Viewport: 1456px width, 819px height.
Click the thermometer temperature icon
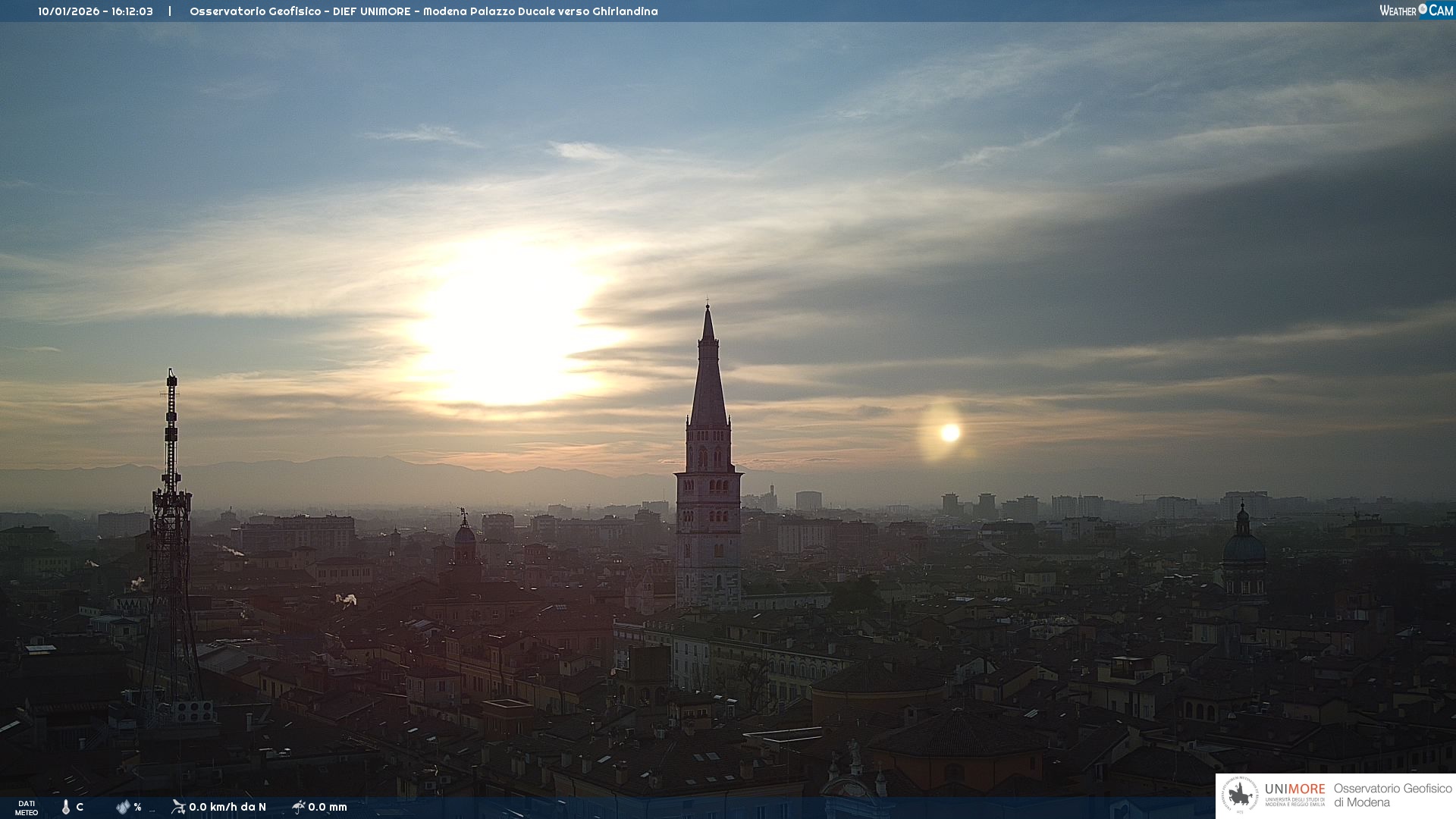click(66, 807)
